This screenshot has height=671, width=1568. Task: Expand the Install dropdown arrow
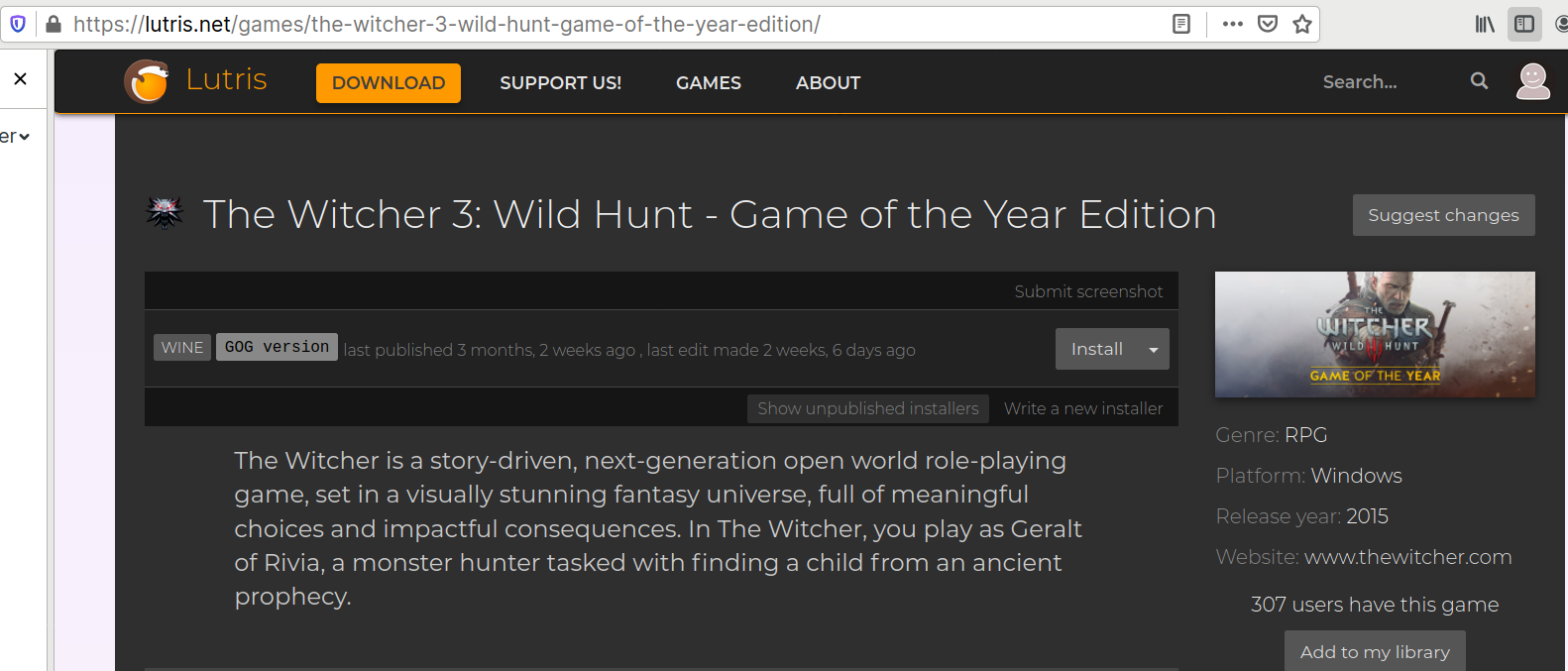[1153, 350]
